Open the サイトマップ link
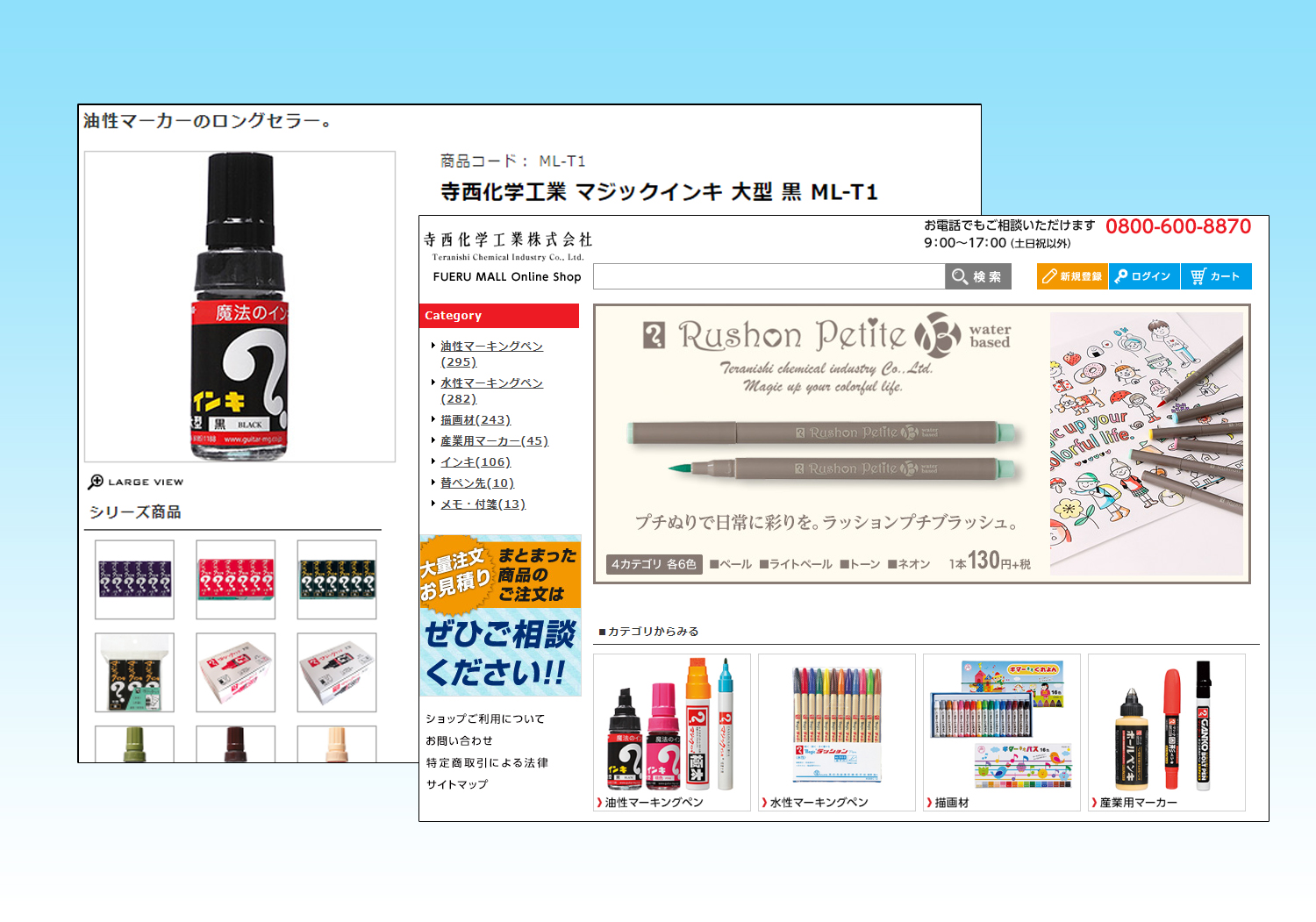 pos(457,784)
